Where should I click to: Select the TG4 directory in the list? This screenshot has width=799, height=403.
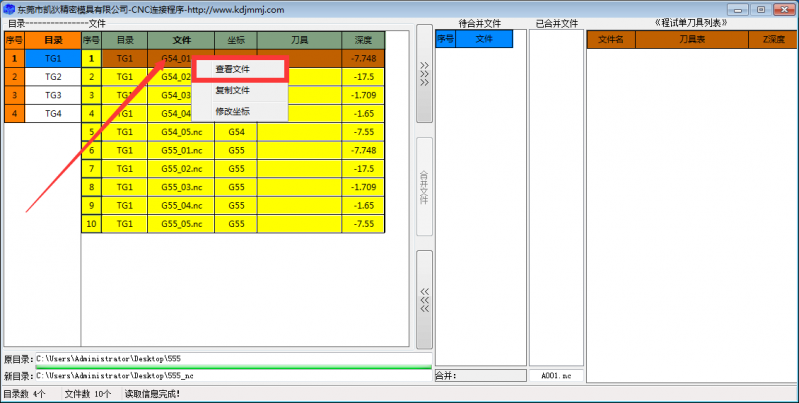(x=53, y=113)
